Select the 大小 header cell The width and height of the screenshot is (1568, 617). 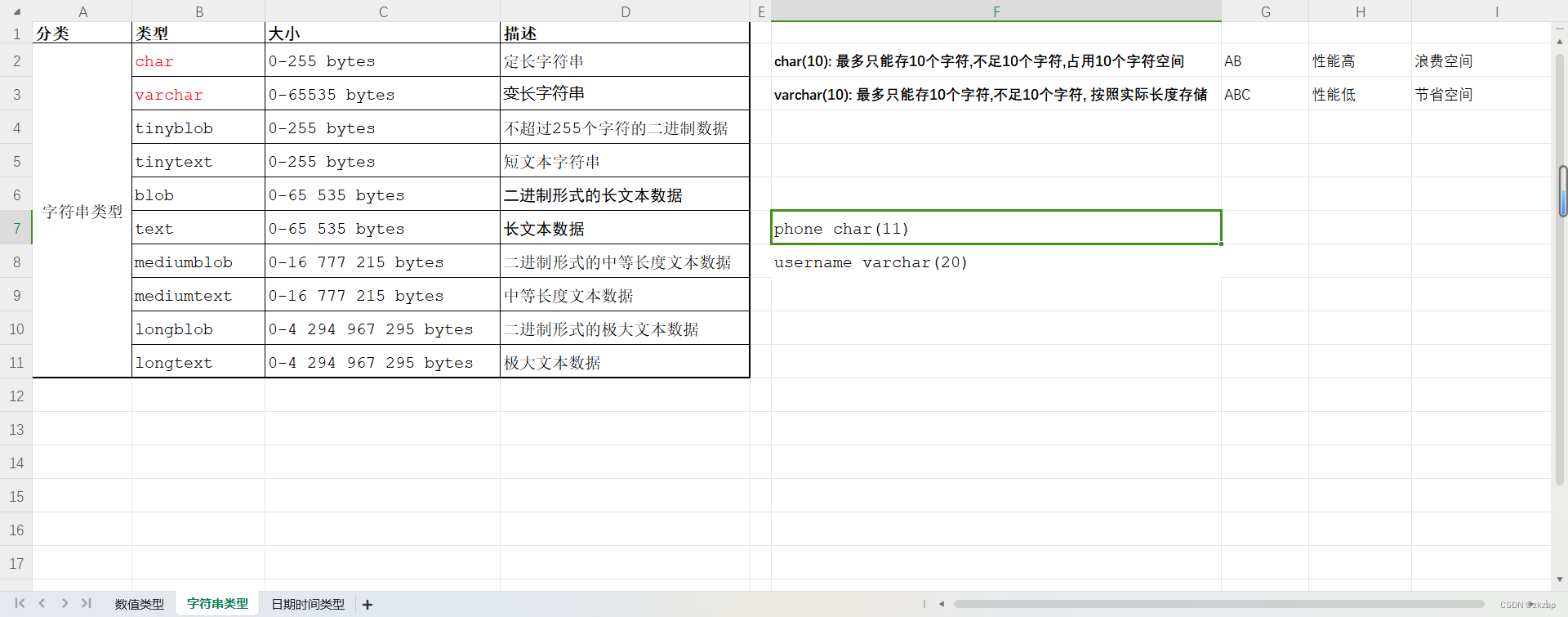pos(383,34)
